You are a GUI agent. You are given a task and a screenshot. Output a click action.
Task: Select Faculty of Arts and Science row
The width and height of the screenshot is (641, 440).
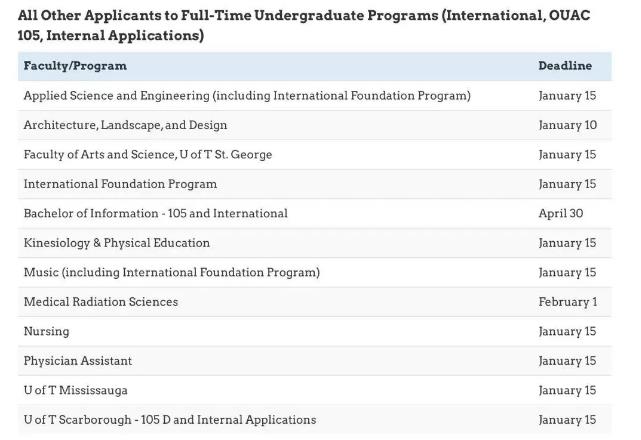click(147, 155)
